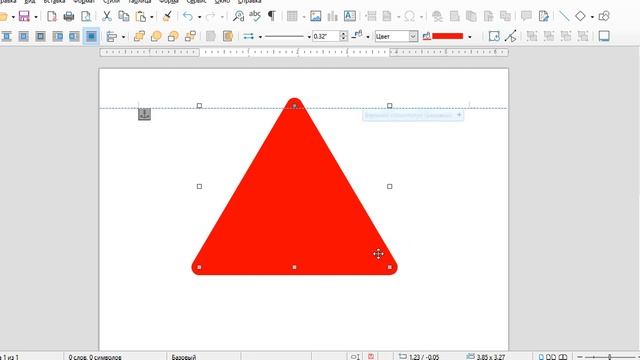Open the Save icon dropdown arrow
Viewport: 640px width, 360px height.
pyautogui.click(x=36, y=17)
